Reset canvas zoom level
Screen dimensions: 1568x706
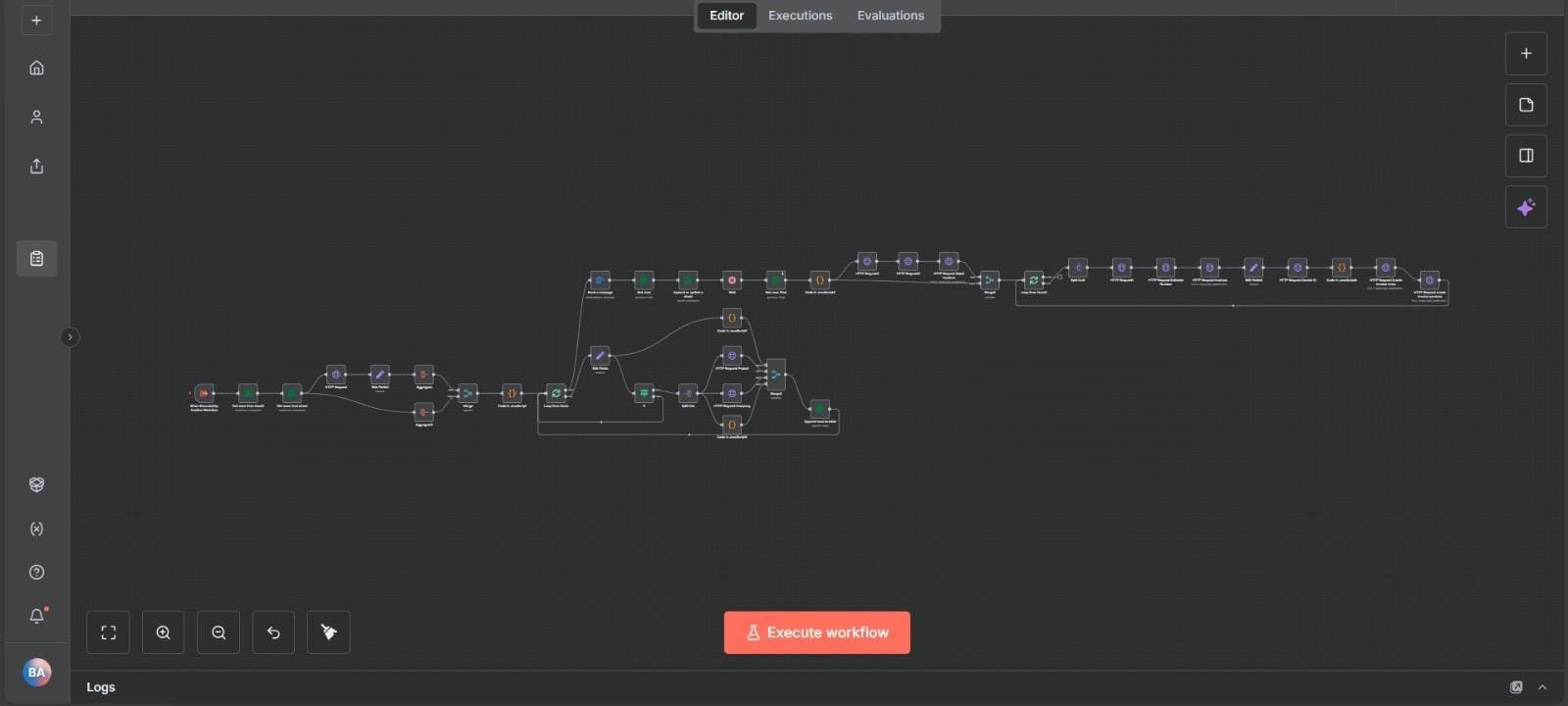273,632
